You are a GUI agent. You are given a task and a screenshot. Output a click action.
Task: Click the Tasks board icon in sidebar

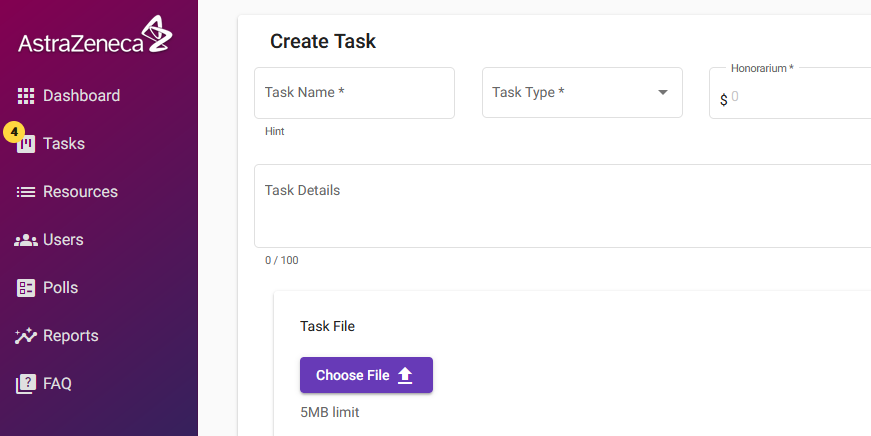coord(27,144)
